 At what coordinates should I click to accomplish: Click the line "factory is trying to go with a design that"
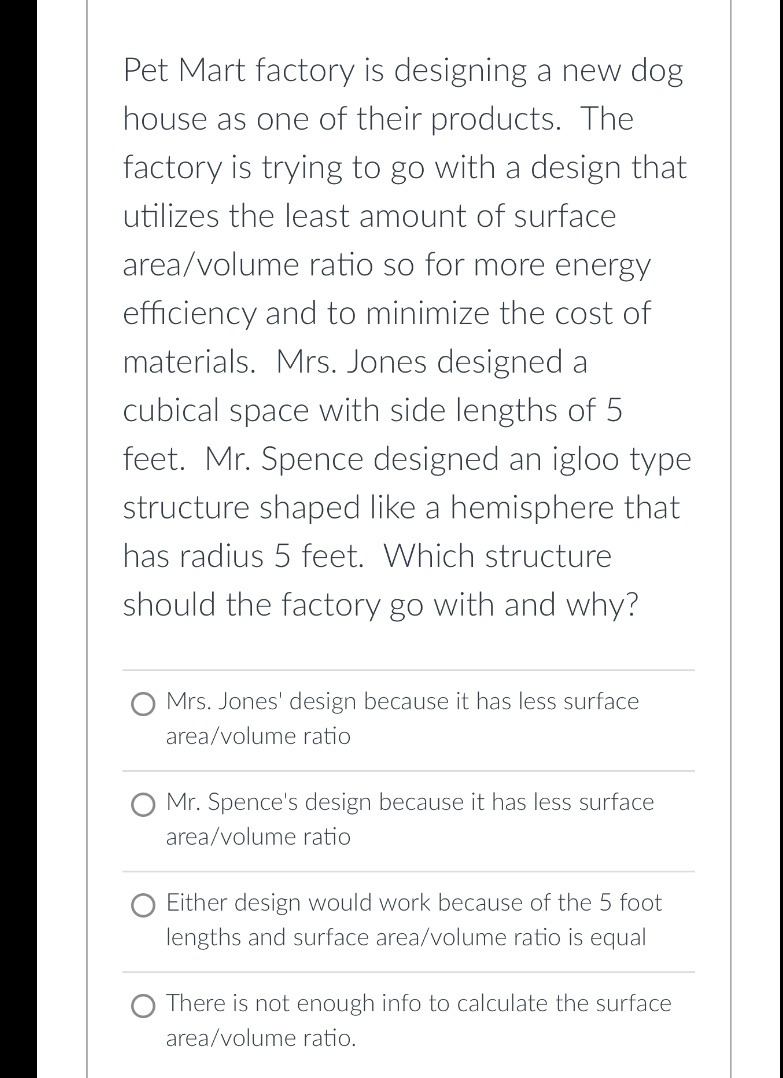pyautogui.click(x=405, y=168)
